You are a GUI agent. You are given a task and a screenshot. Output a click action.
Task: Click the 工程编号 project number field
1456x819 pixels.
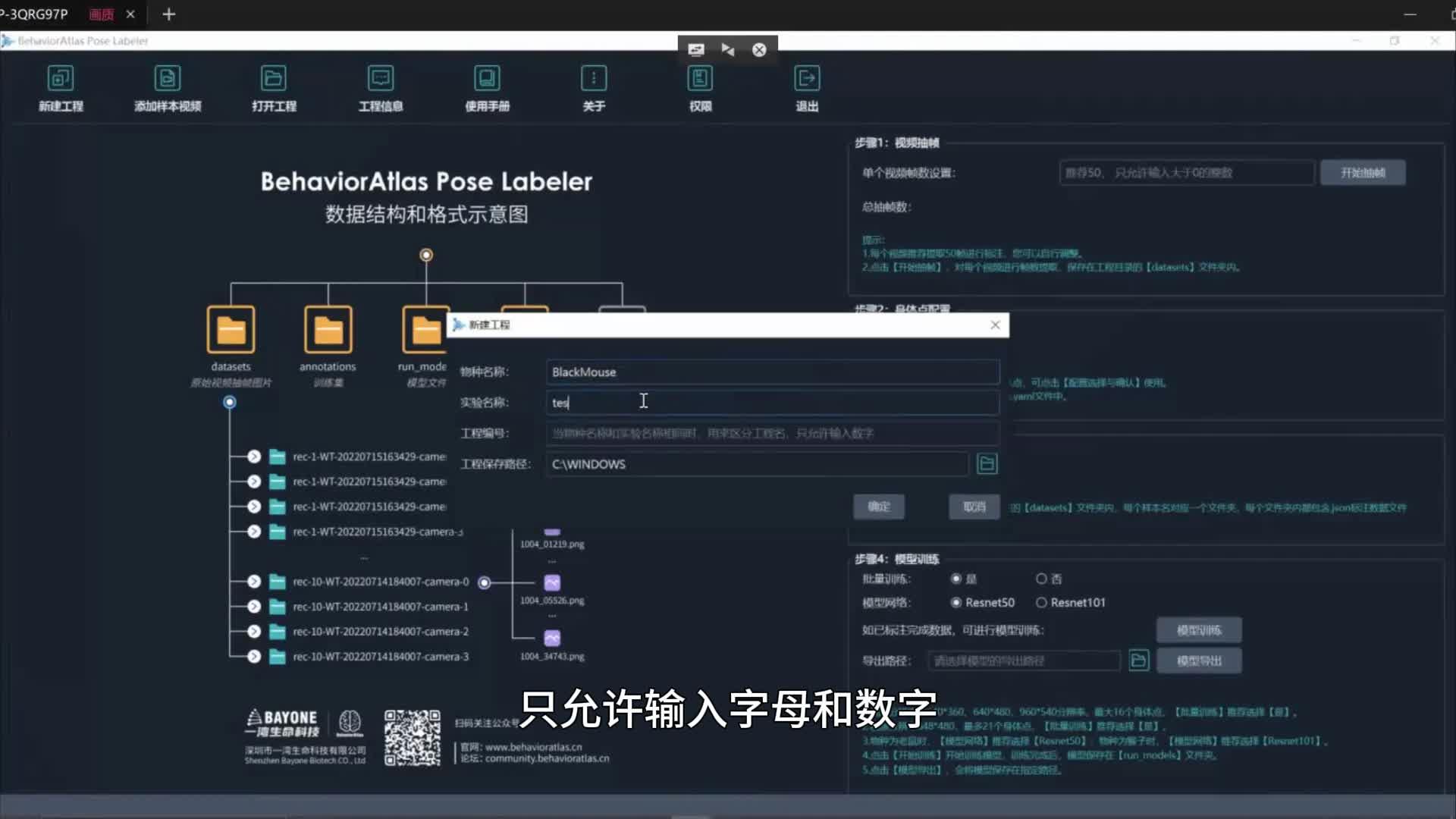(772, 434)
